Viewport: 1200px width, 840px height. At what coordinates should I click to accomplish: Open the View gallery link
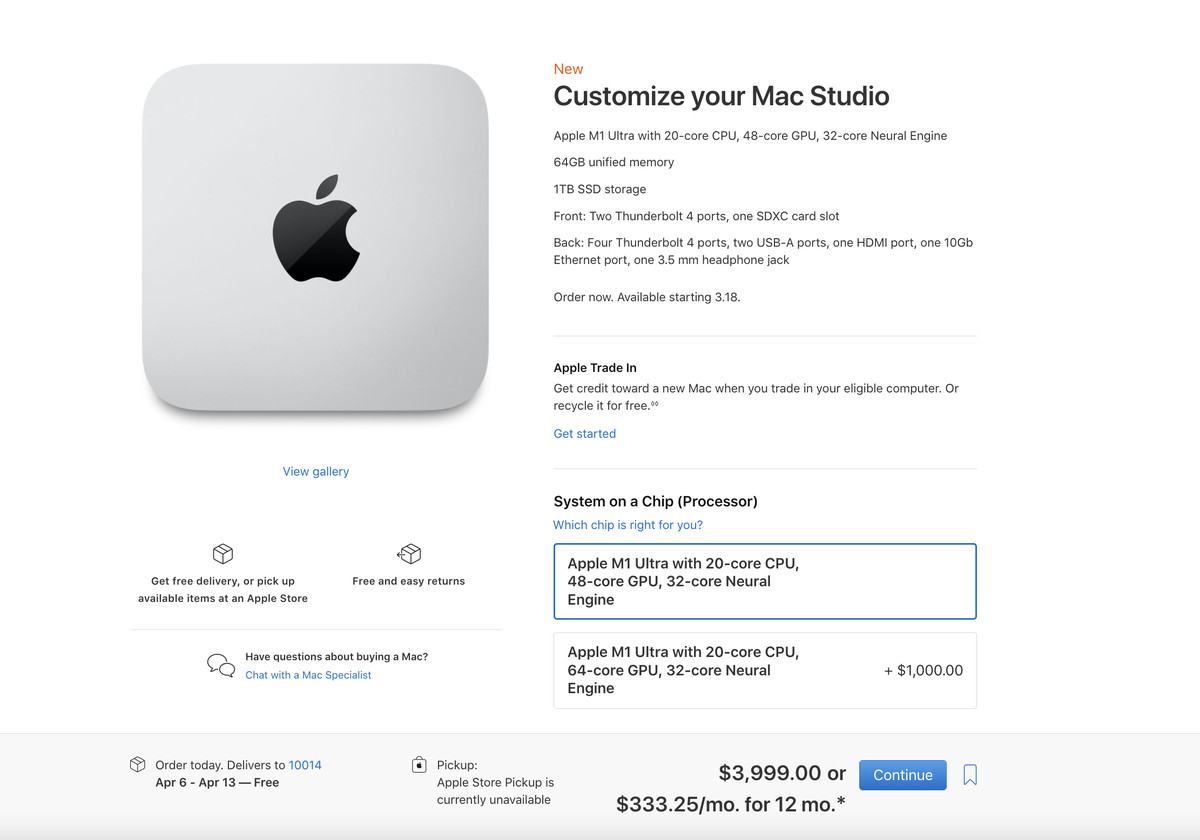click(316, 472)
